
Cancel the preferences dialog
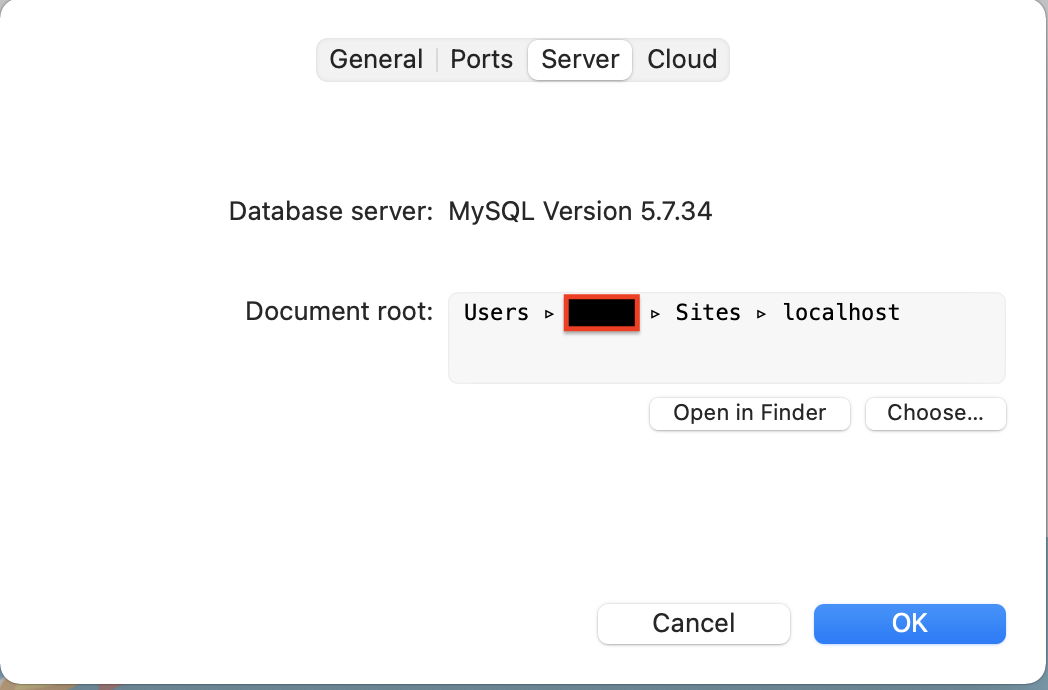tap(694, 624)
